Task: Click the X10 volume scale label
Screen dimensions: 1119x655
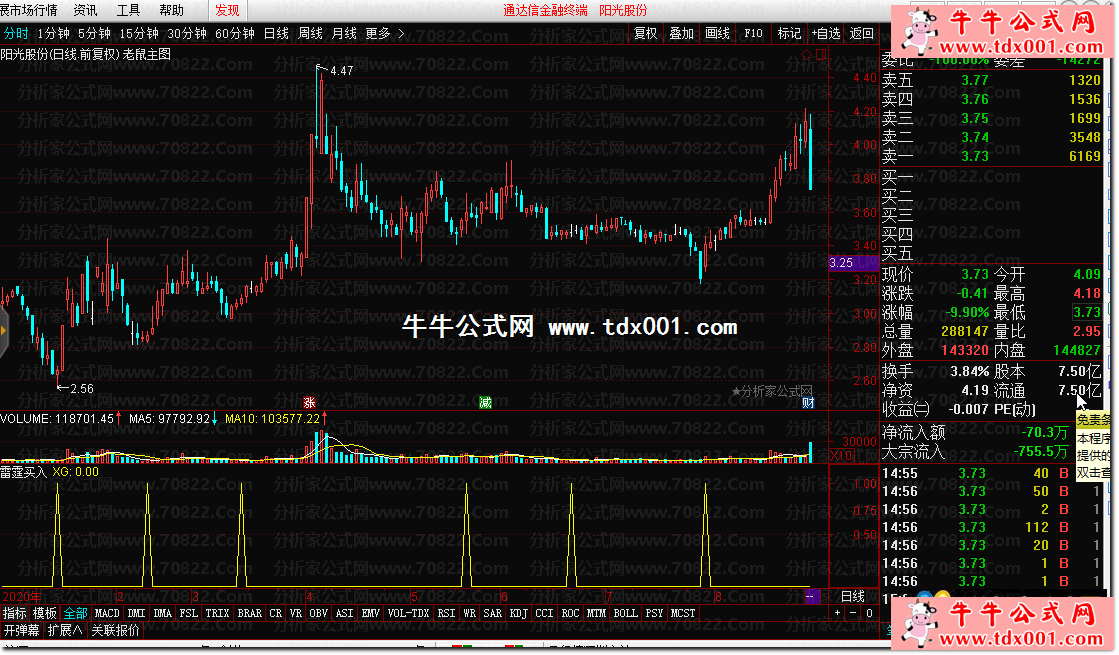Action: pos(841,455)
